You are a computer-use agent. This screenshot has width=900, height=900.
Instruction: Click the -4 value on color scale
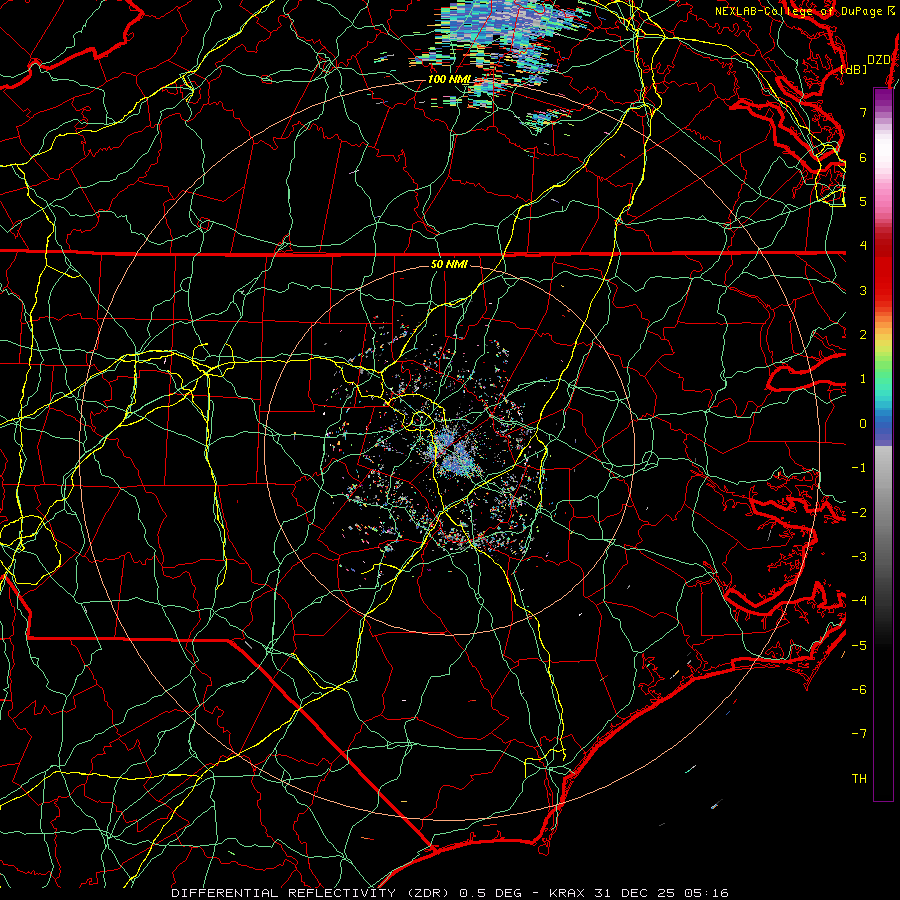click(859, 601)
